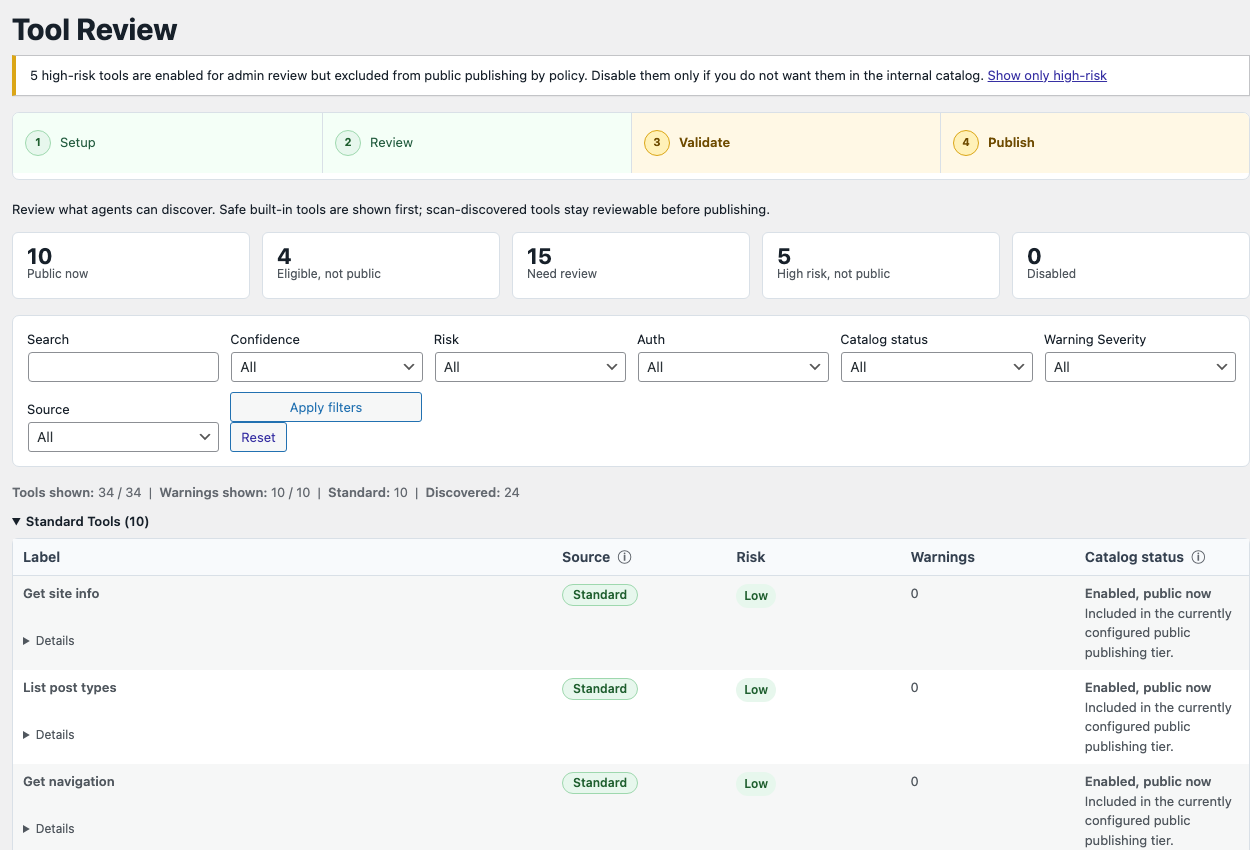Open the Catalog status filter dropdown
Viewport: 1250px width, 850px height.
[x=936, y=367]
